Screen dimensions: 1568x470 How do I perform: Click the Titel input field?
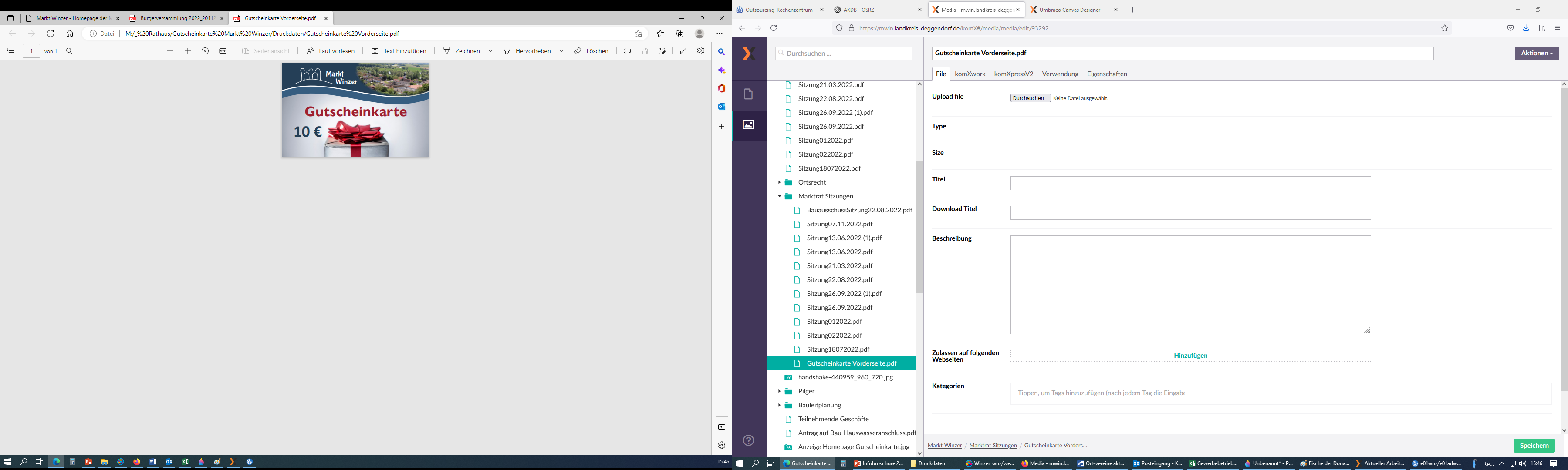pyautogui.click(x=1190, y=184)
